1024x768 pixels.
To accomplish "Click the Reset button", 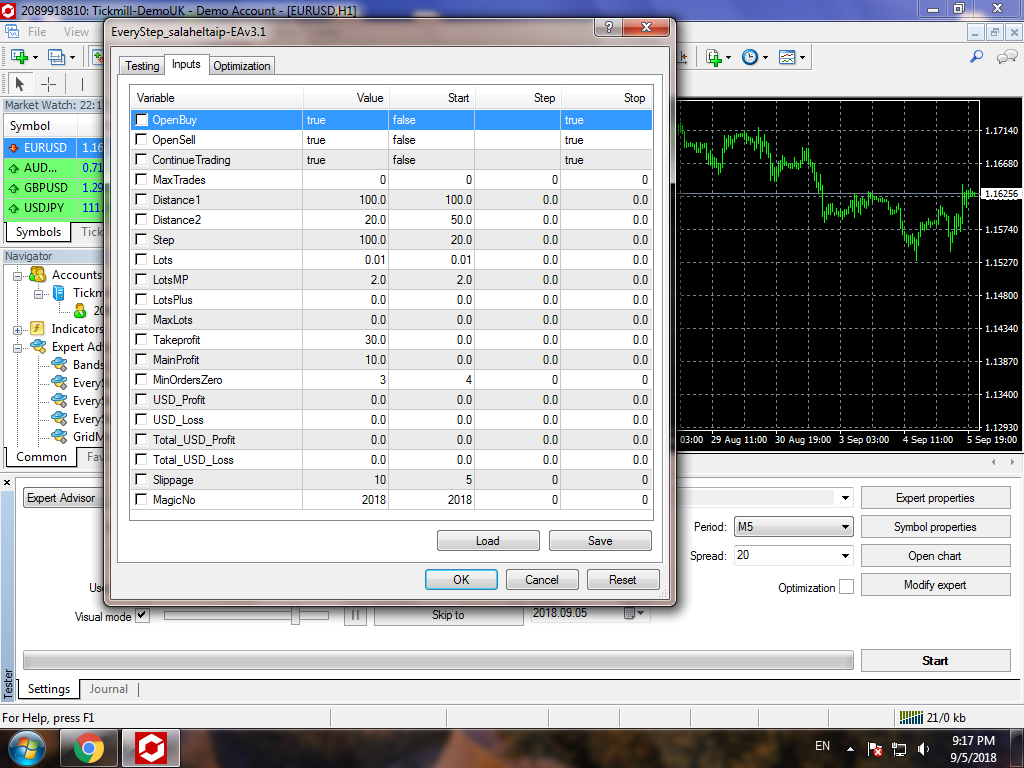I will tap(622, 579).
